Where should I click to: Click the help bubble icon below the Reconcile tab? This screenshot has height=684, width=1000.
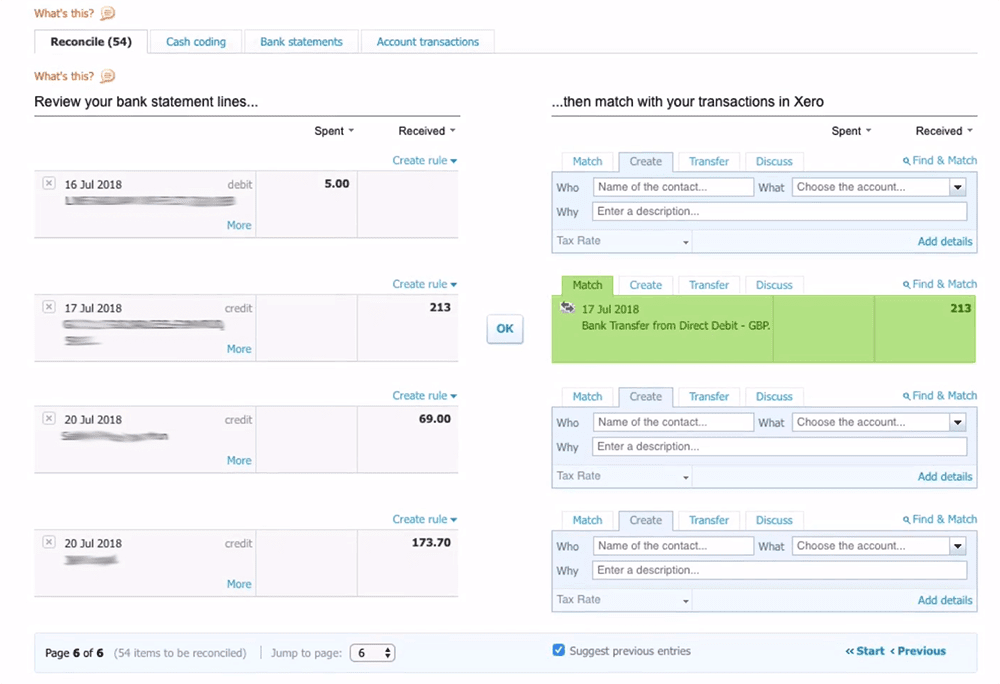108,76
